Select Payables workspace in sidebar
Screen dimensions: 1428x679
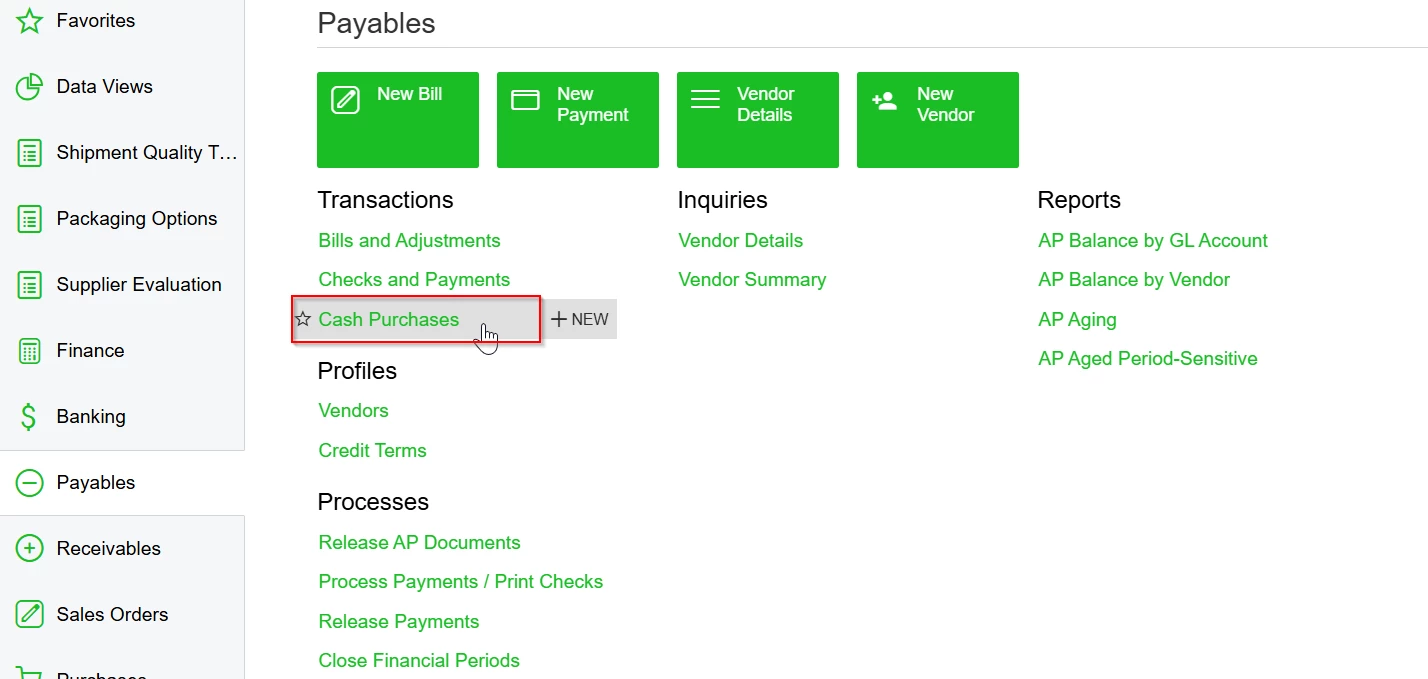click(x=122, y=483)
